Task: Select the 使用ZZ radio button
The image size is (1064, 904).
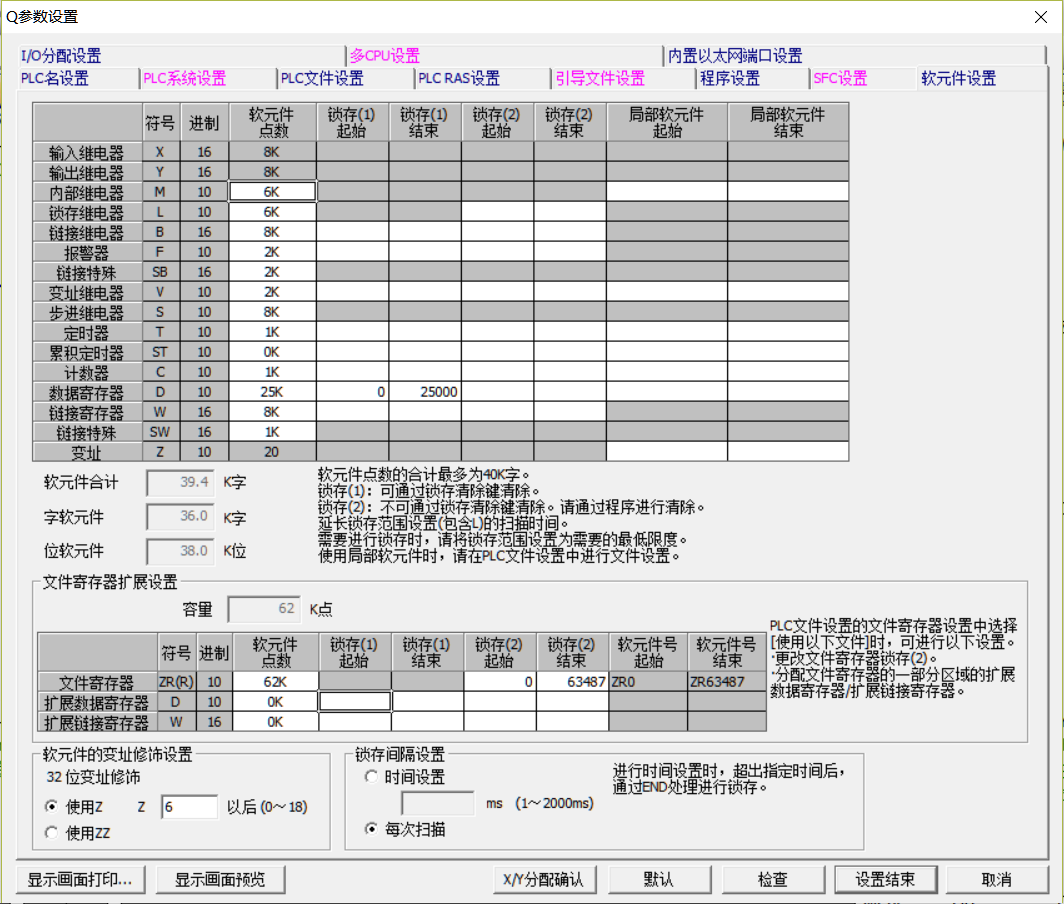Action: pyautogui.click(x=52, y=832)
